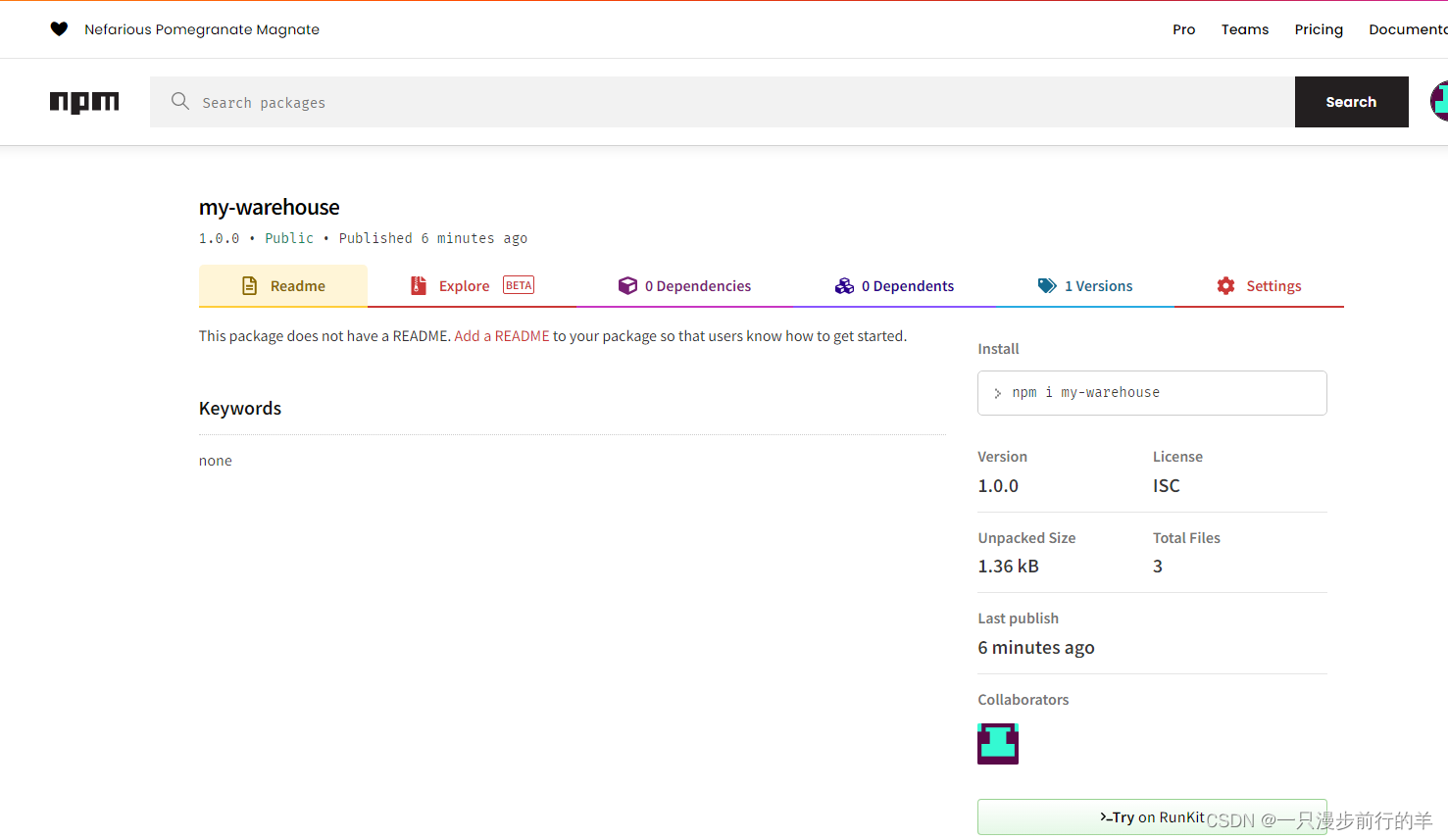The width and height of the screenshot is (1448, 840).
Task: Go to npm home via logo
Action: pos(84,102)
